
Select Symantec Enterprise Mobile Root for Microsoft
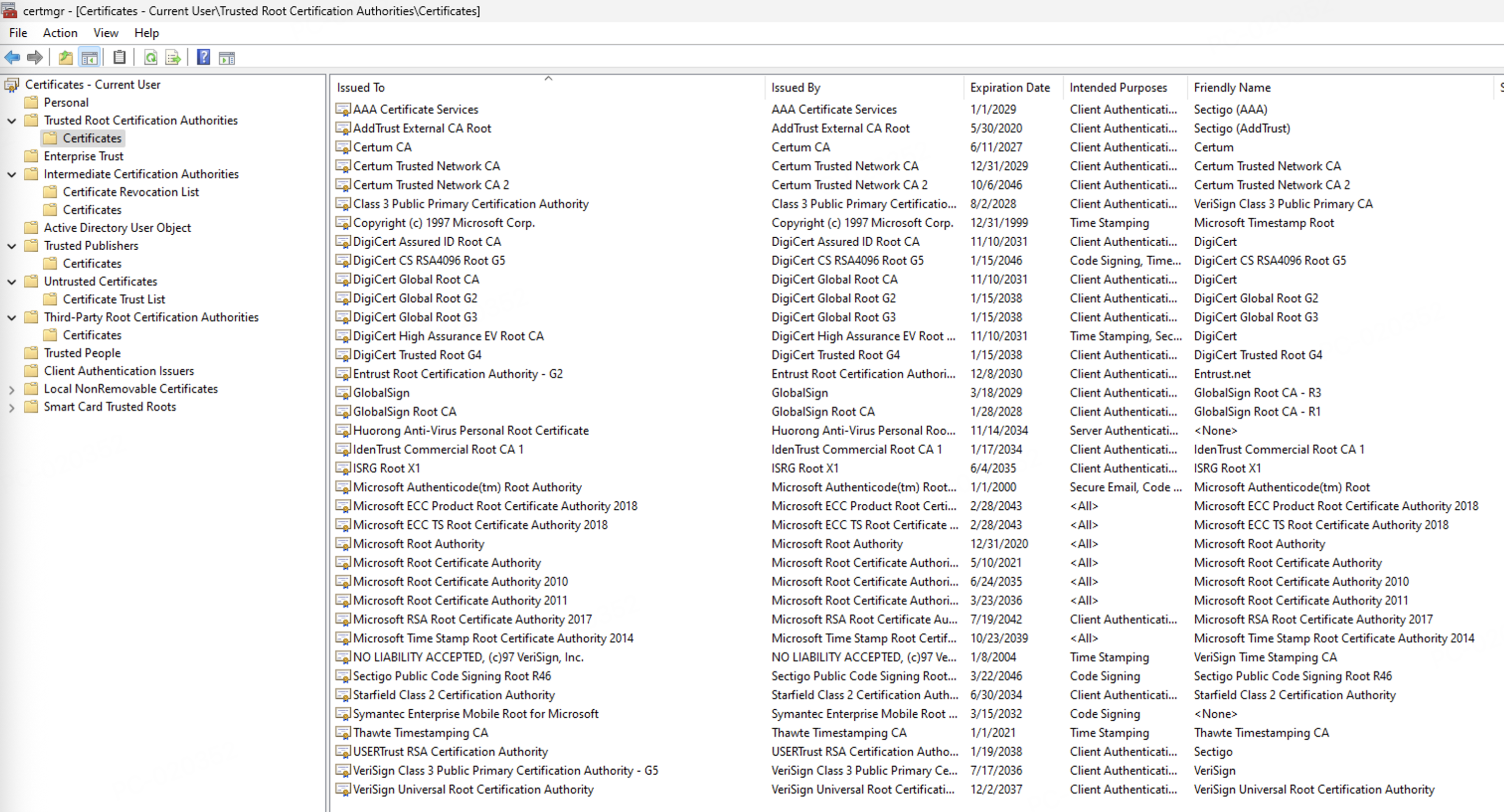point(476,713)
